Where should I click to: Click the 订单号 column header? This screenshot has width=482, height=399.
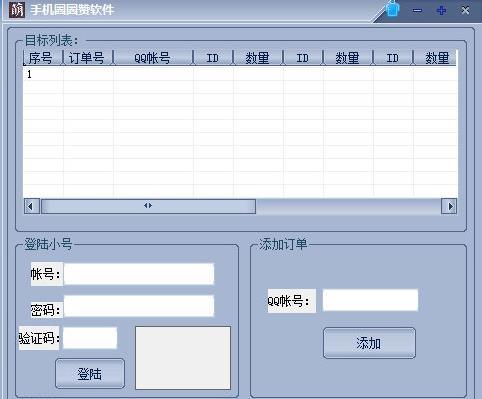[88, 58]
